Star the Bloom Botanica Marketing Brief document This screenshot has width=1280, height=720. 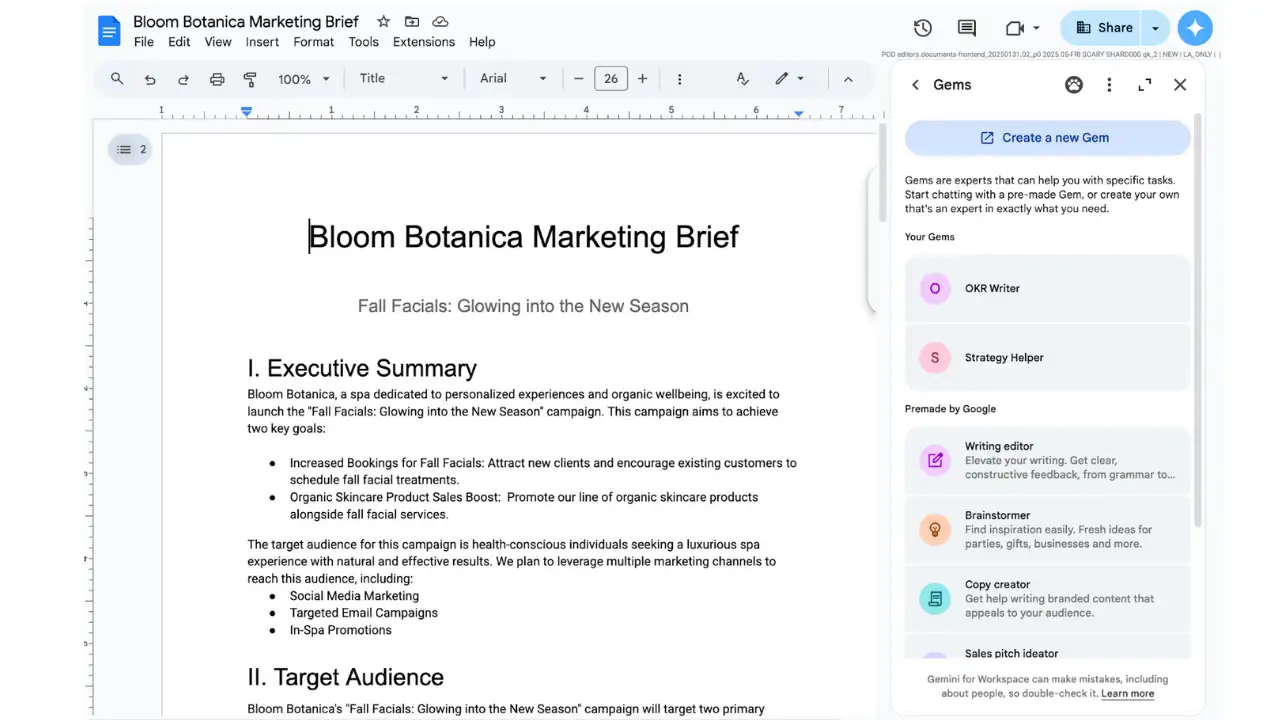384,22
